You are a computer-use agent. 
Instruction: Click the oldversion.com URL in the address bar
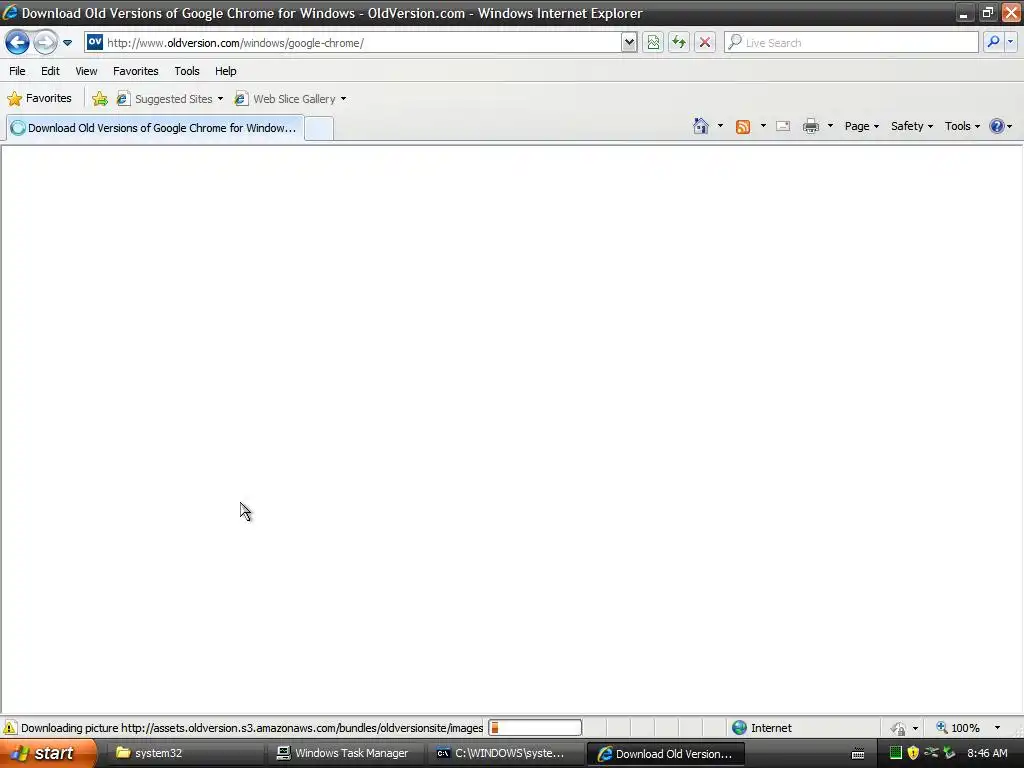coord(235,43)
